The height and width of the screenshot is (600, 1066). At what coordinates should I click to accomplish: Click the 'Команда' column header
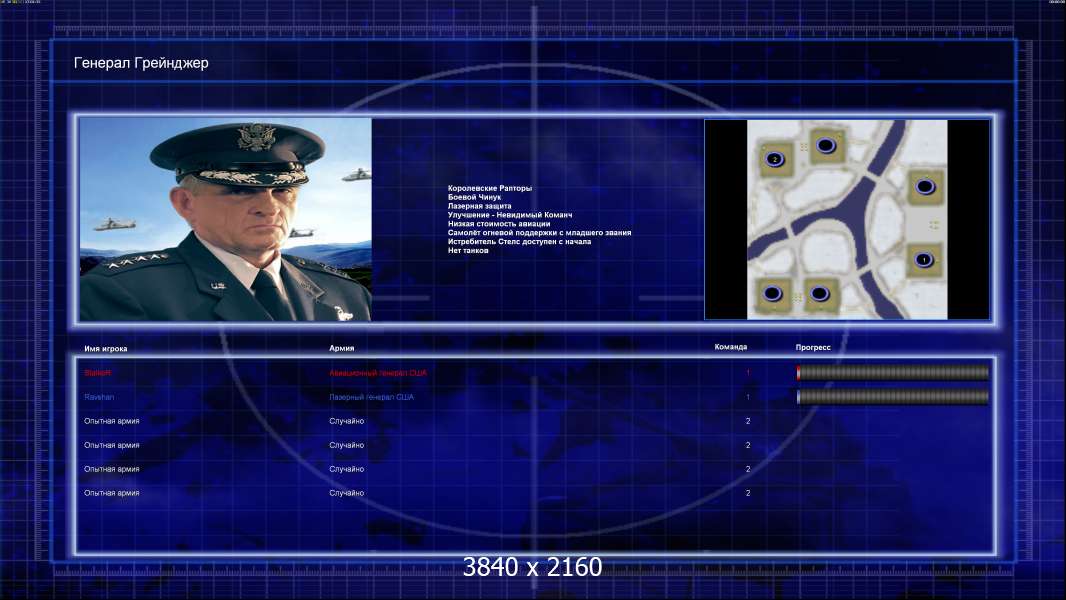731,347
